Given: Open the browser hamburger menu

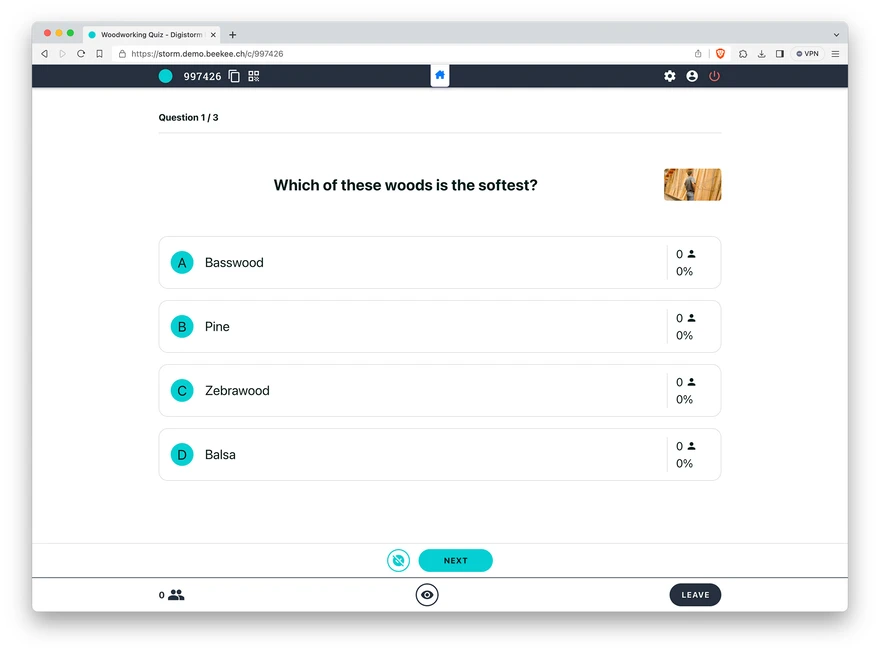Looking at the screenshot, I should pyautogui.click(x=835, y=54).
